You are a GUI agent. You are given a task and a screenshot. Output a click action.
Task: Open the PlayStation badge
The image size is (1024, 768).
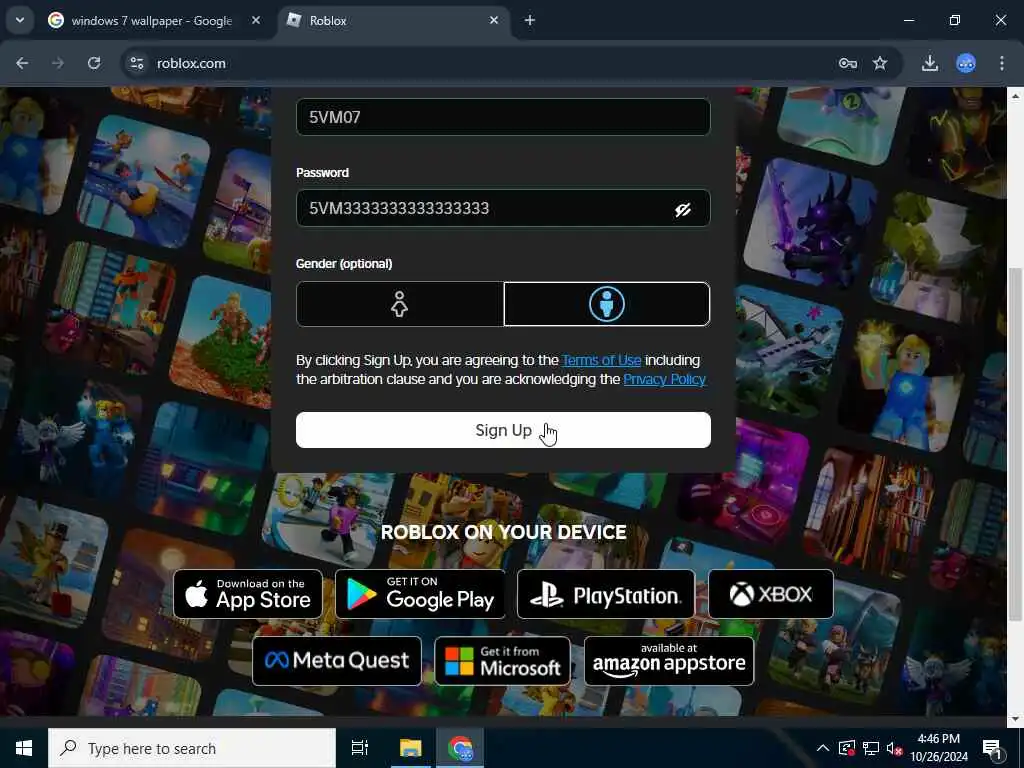pos(606,594)
